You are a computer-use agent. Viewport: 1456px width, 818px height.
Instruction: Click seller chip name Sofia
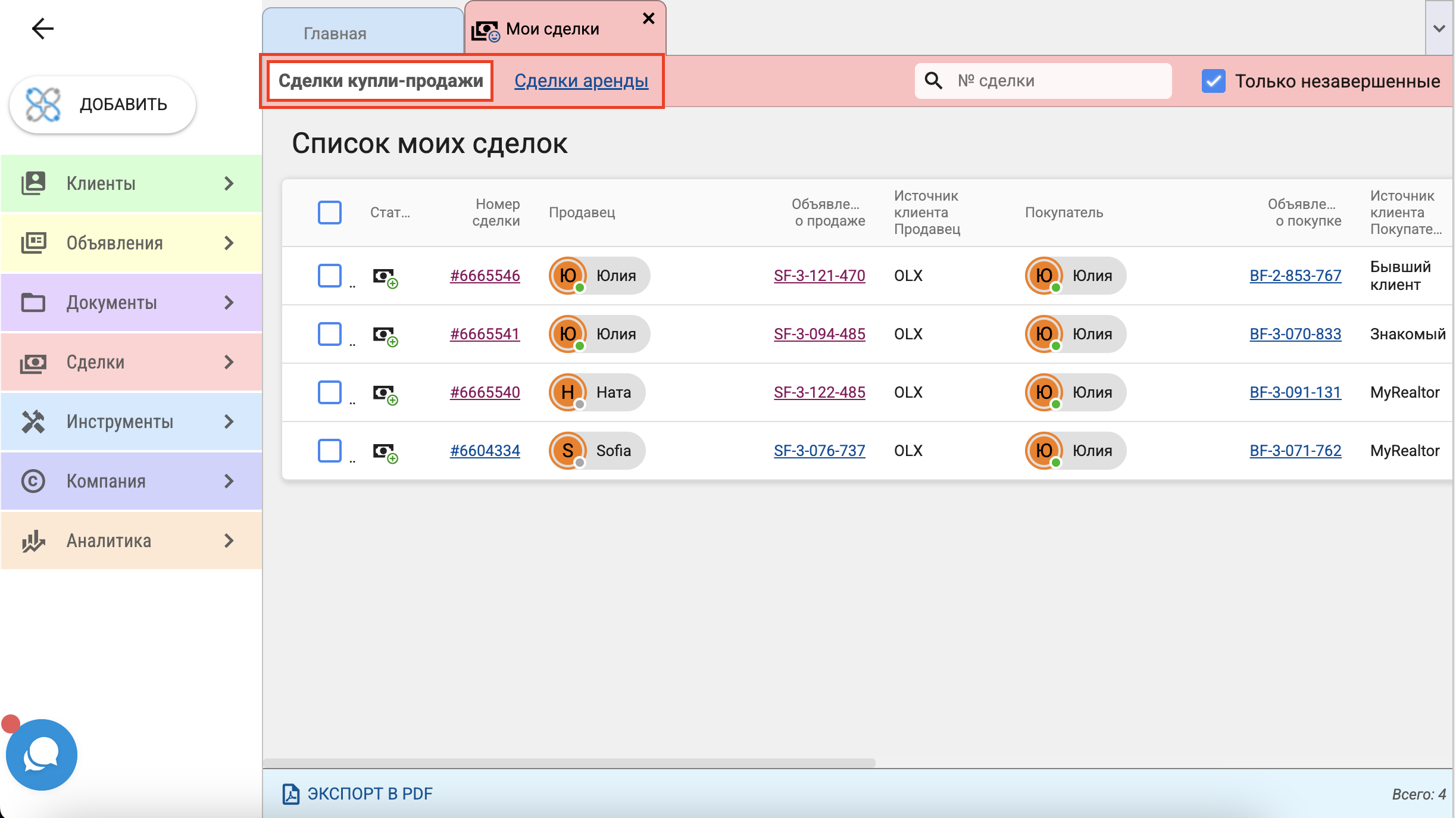tap(614, 451)
